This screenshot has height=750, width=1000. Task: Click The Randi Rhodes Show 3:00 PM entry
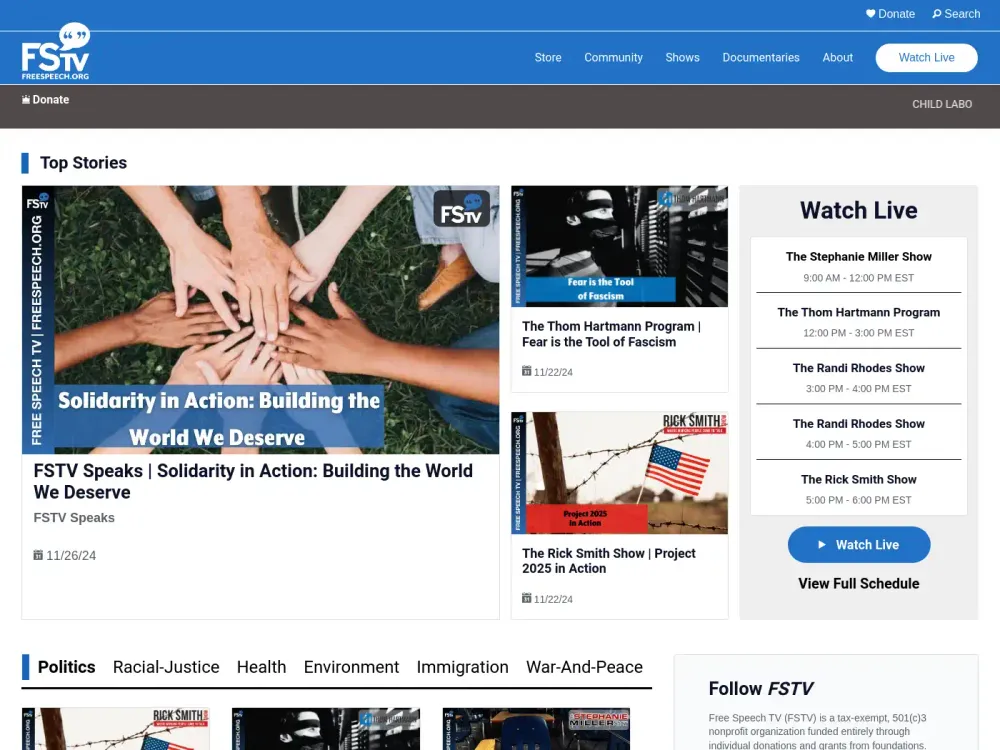pyautogui.click(x=858, y=376)
